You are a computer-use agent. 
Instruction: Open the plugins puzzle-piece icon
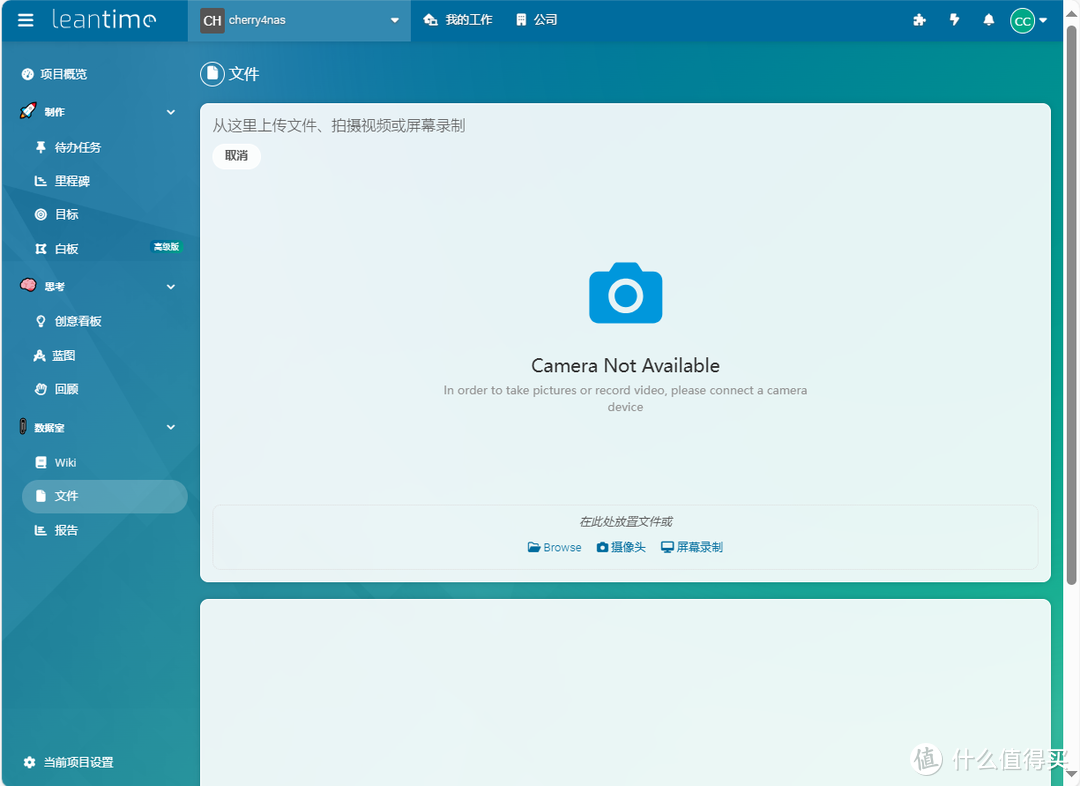click(x=919, y=19)
